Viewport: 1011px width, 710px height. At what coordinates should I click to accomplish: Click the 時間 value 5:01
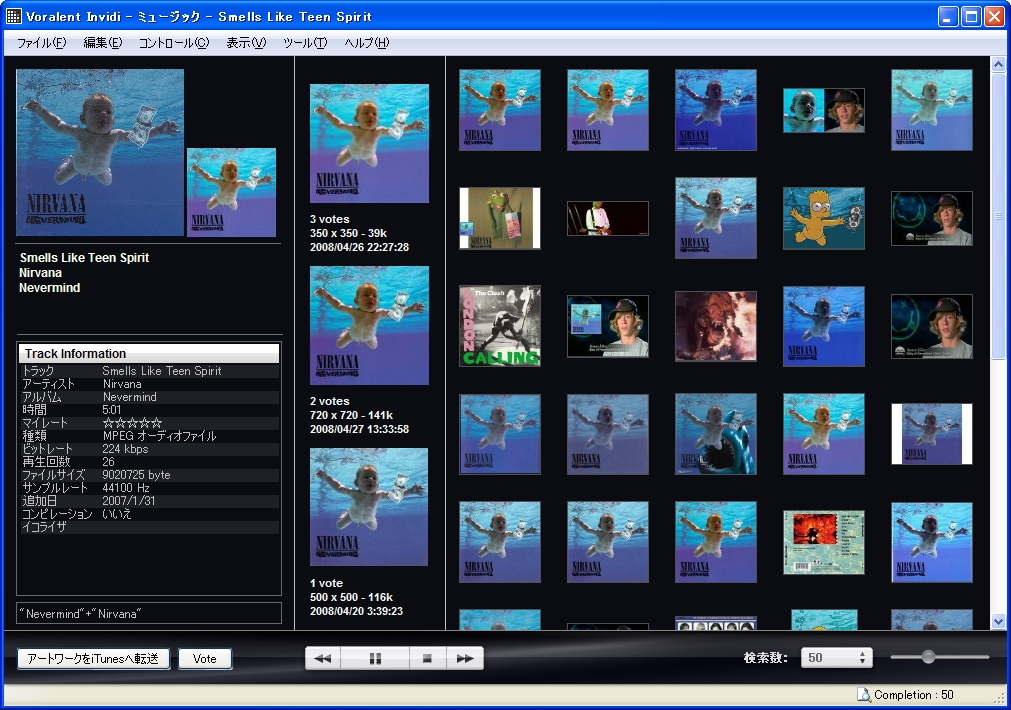(112, 409)
